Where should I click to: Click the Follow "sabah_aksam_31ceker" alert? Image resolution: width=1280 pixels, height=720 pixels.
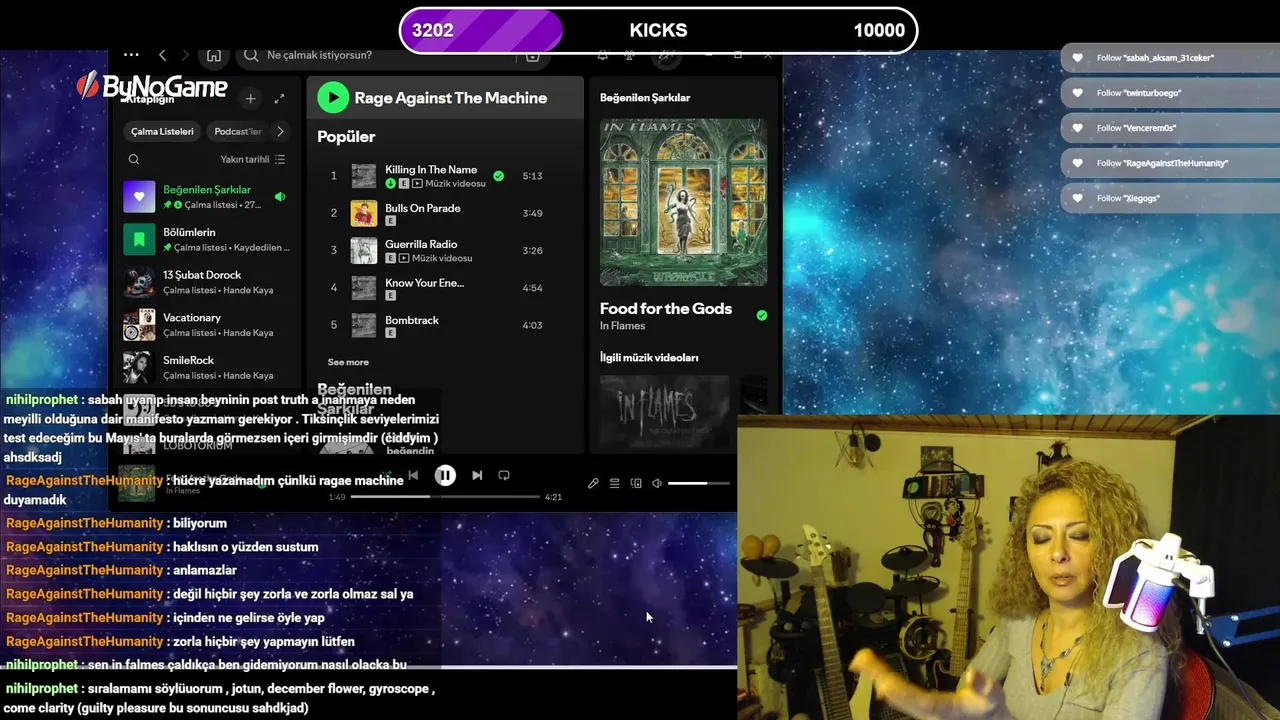click(x=1170, y=58)
